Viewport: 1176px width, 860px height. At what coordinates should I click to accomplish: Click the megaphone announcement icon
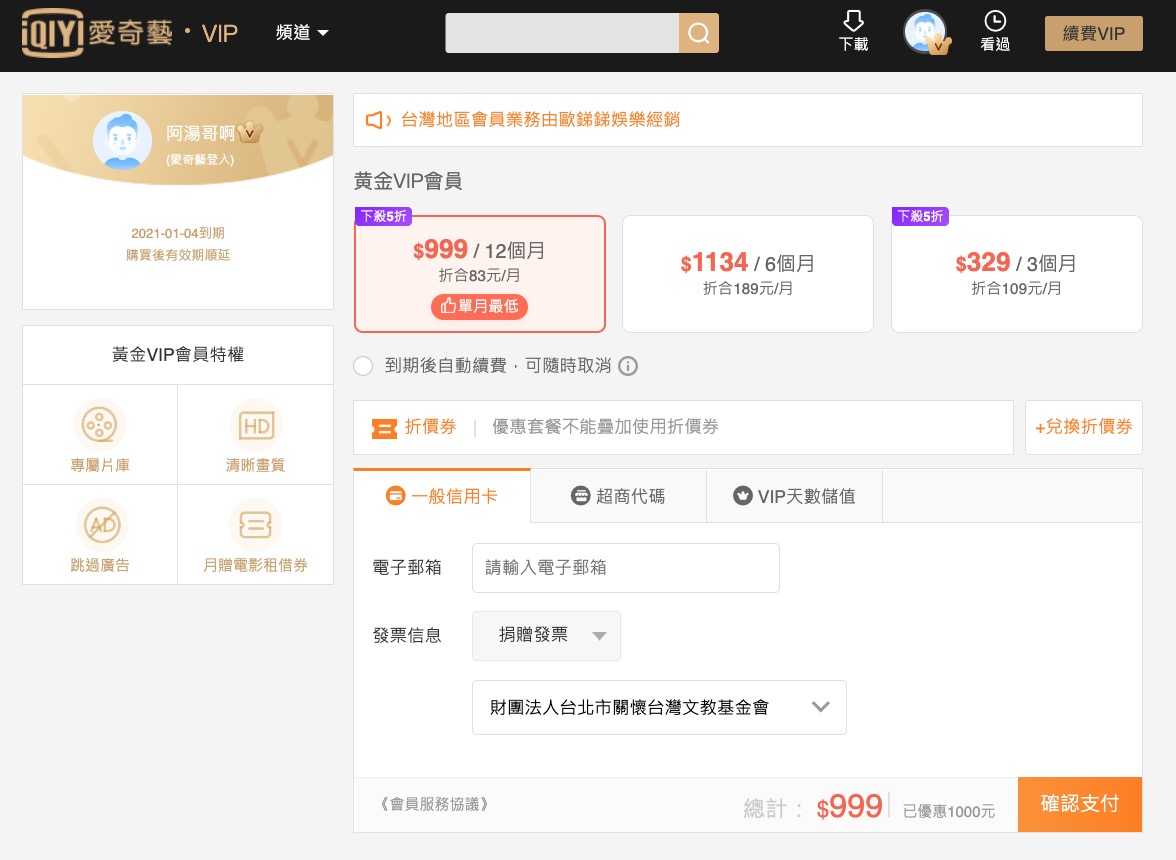[x=378, y=120]
